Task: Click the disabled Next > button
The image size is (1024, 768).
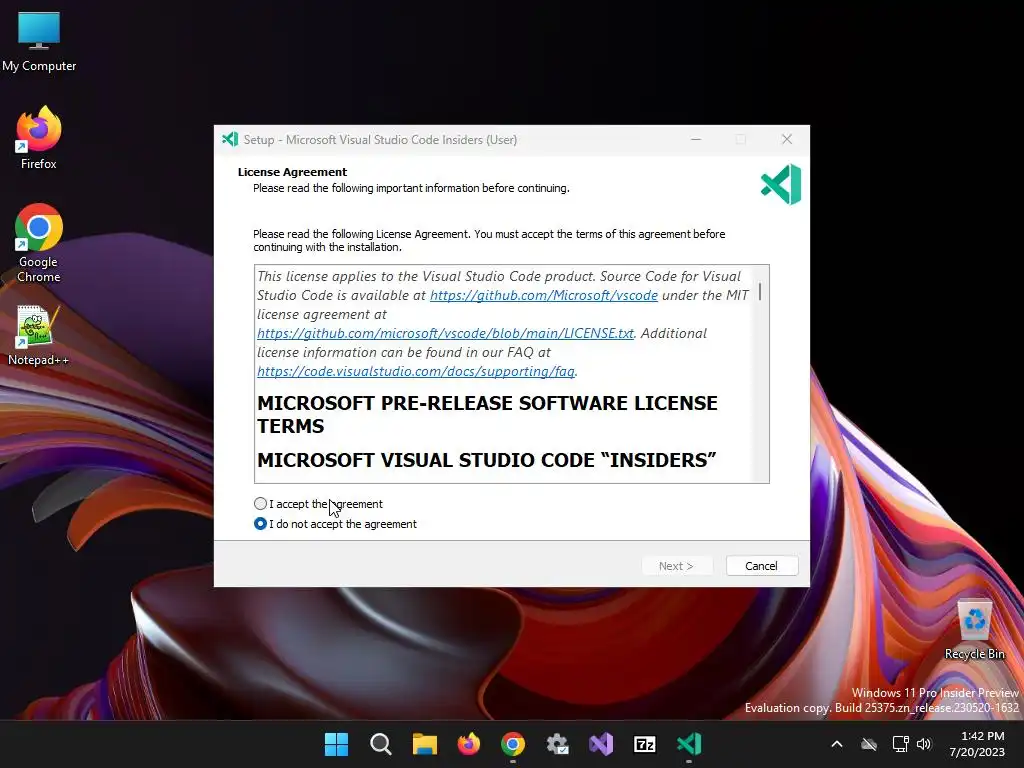Action: pos(676,566)
